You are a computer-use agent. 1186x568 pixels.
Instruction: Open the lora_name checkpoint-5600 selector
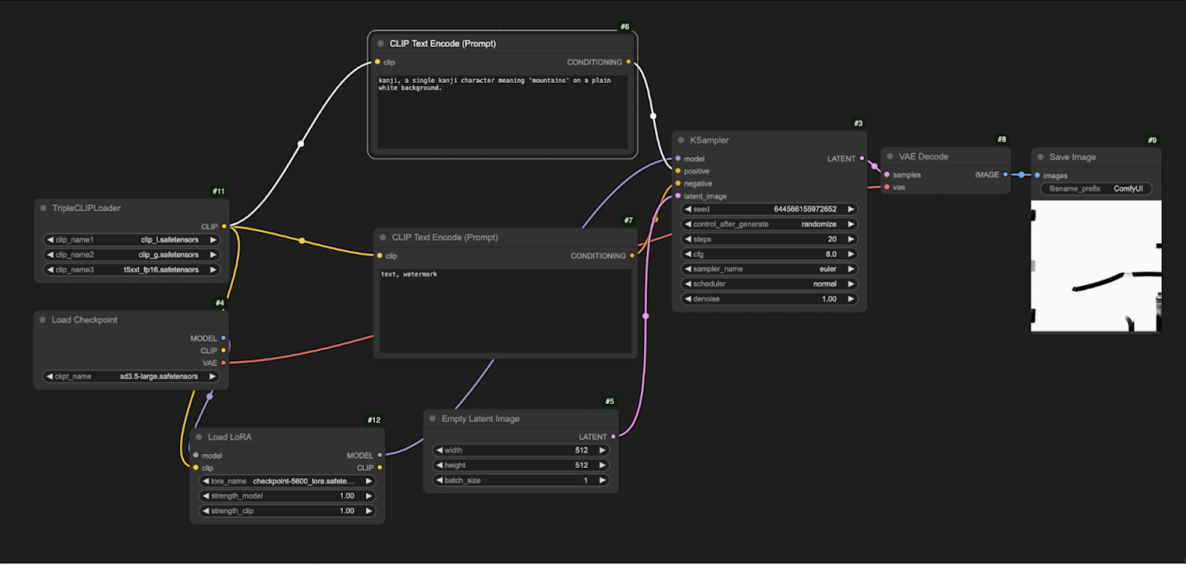coord(287,481)
